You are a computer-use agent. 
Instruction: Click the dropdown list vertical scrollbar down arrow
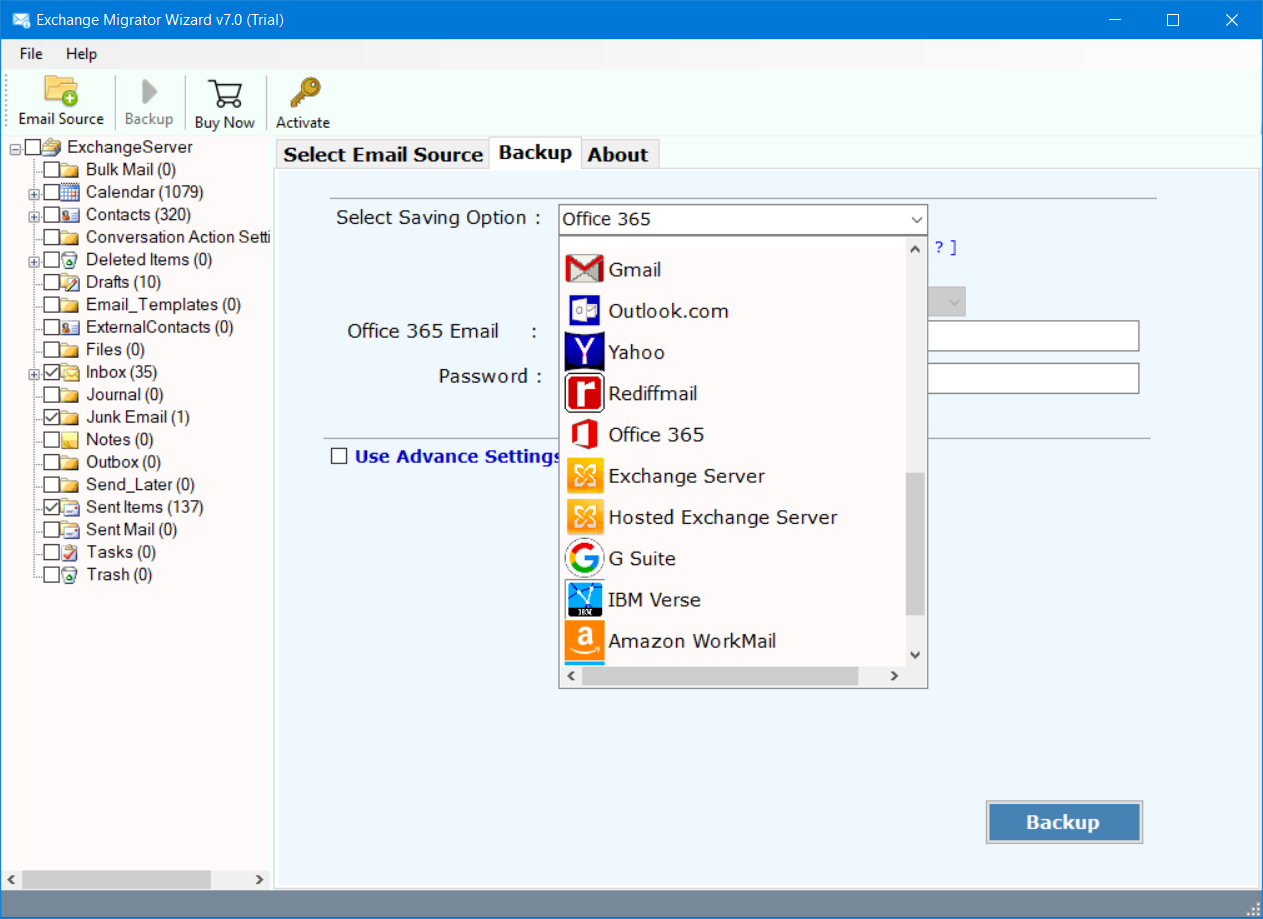(x=915, y=655)
